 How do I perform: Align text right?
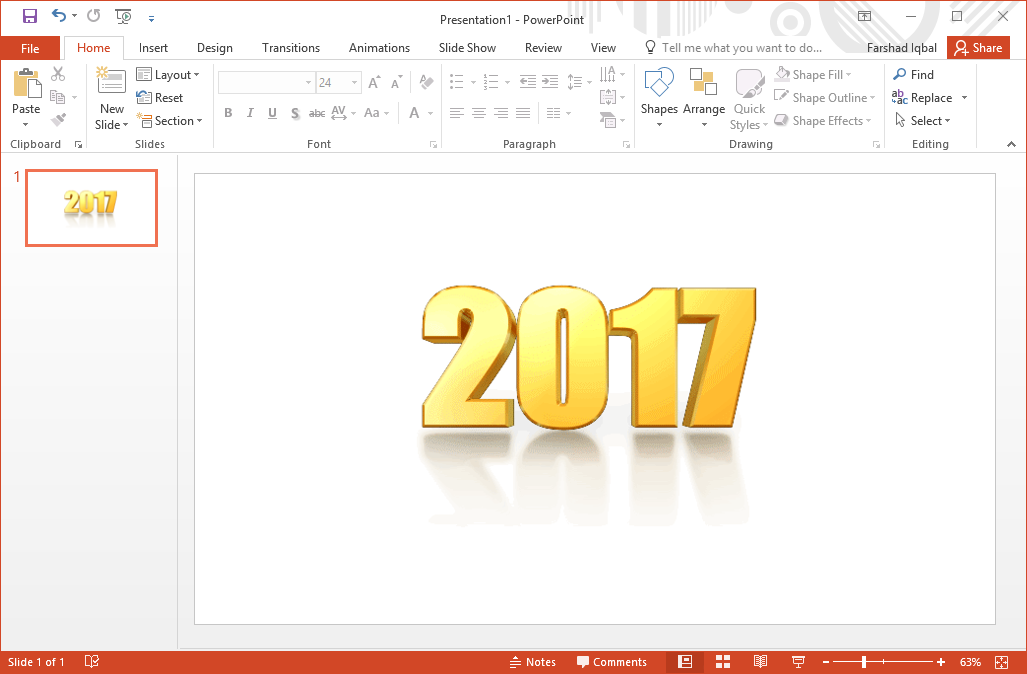point(501,113)
